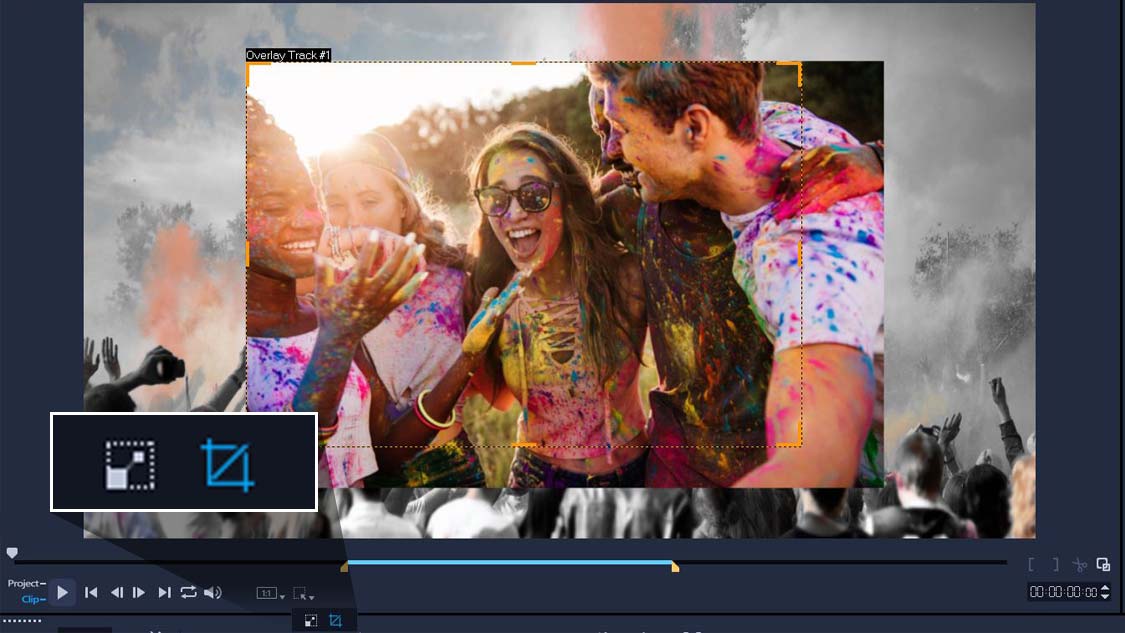Expand the resize/crop mode dropdown arrow
Viewport: 1125px width, 633px height.
(313, 598)
